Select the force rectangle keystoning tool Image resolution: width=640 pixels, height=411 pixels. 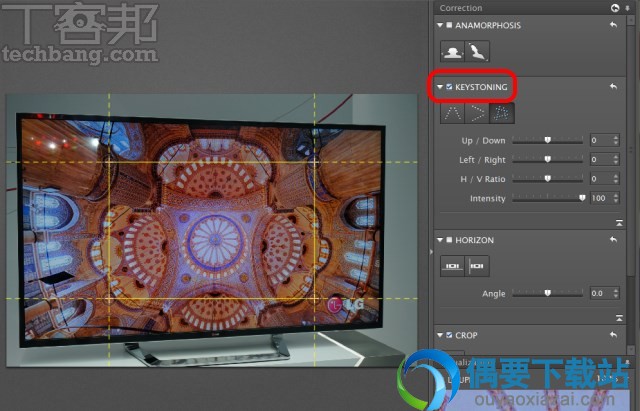pos(502,113)
